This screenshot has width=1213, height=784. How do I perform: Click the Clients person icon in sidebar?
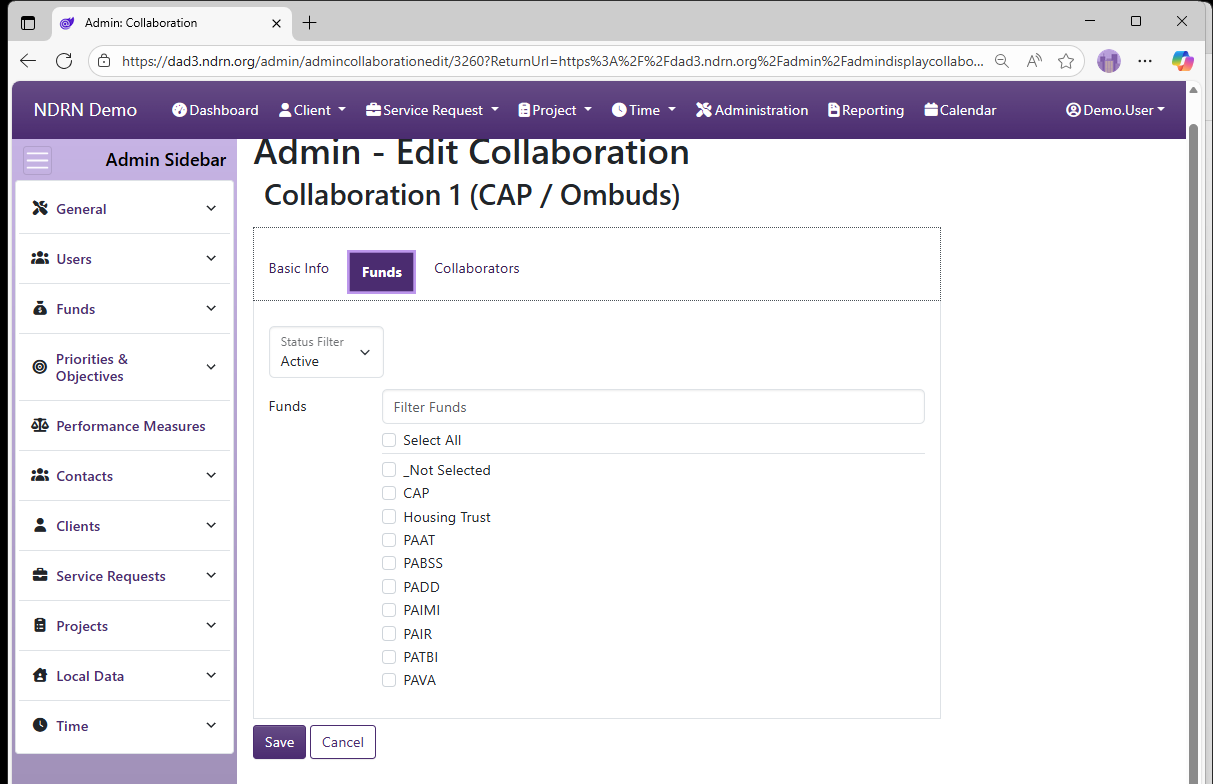coord(40,526)
